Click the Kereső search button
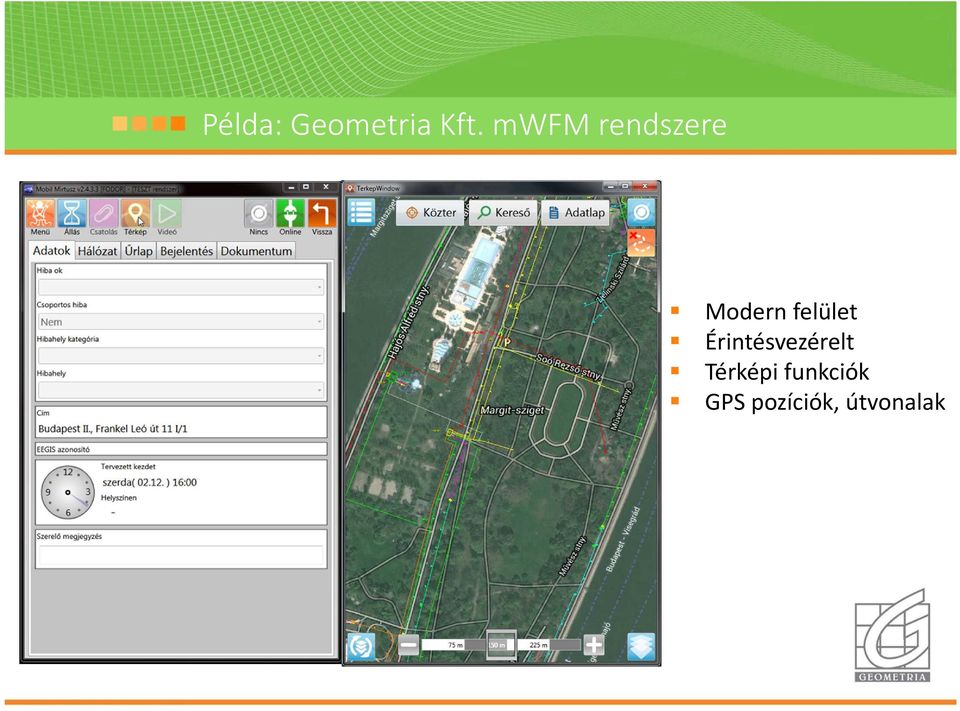The height and width of the screenshot is (711, 960). [x=503, y=213]
